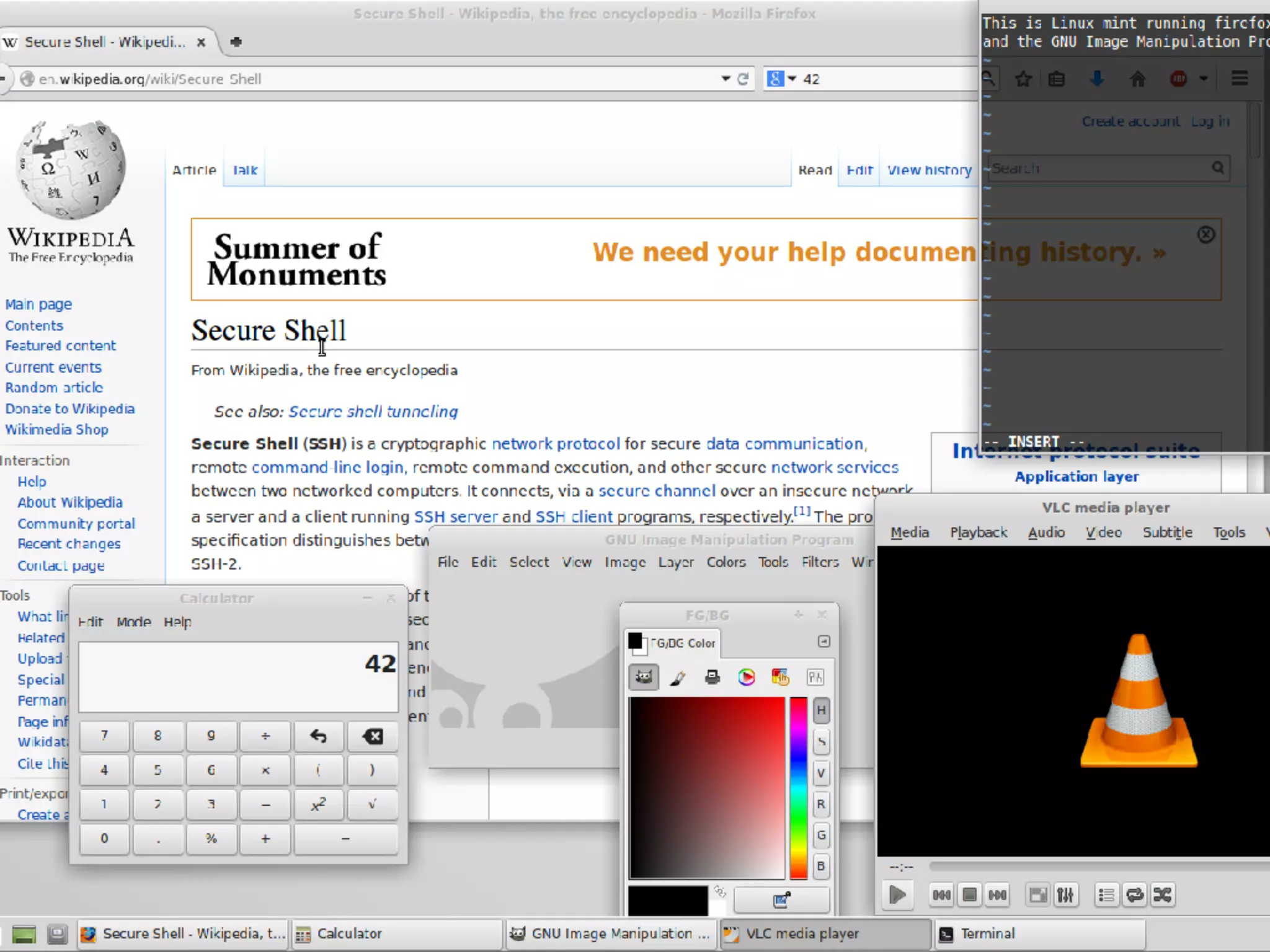Click the calculator backspace key
1270x952 pixels.
click(372, 736)
